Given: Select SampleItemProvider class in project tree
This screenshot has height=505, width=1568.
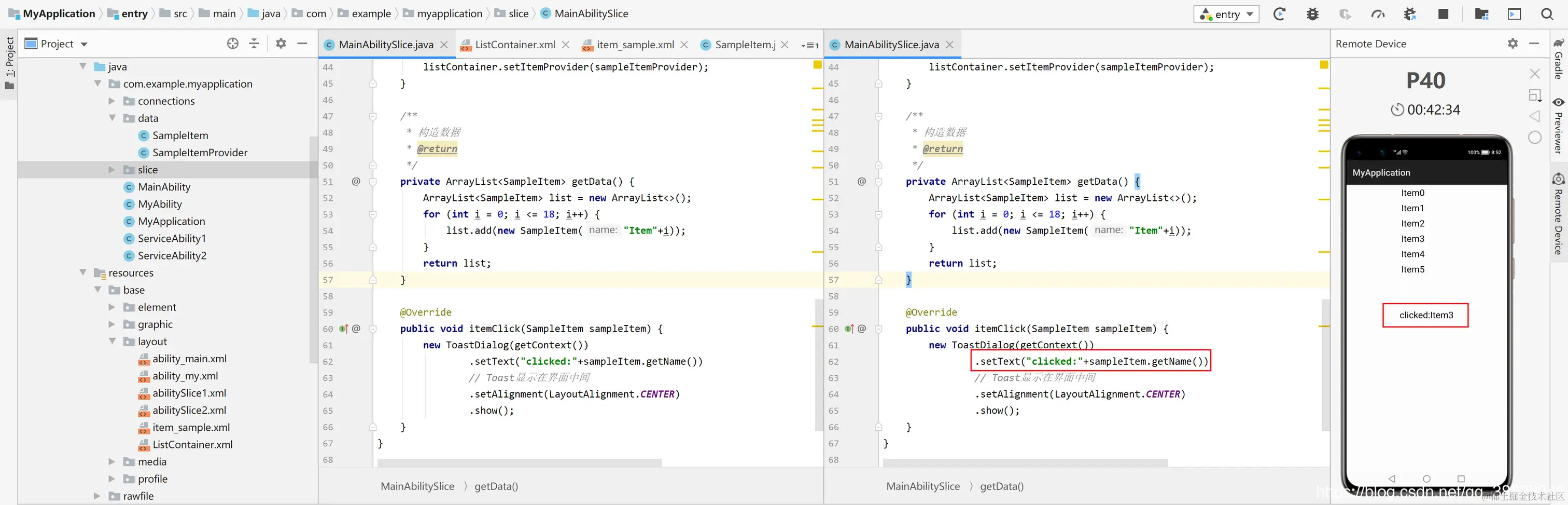Looking at the screenshot, I should [200, 153].
